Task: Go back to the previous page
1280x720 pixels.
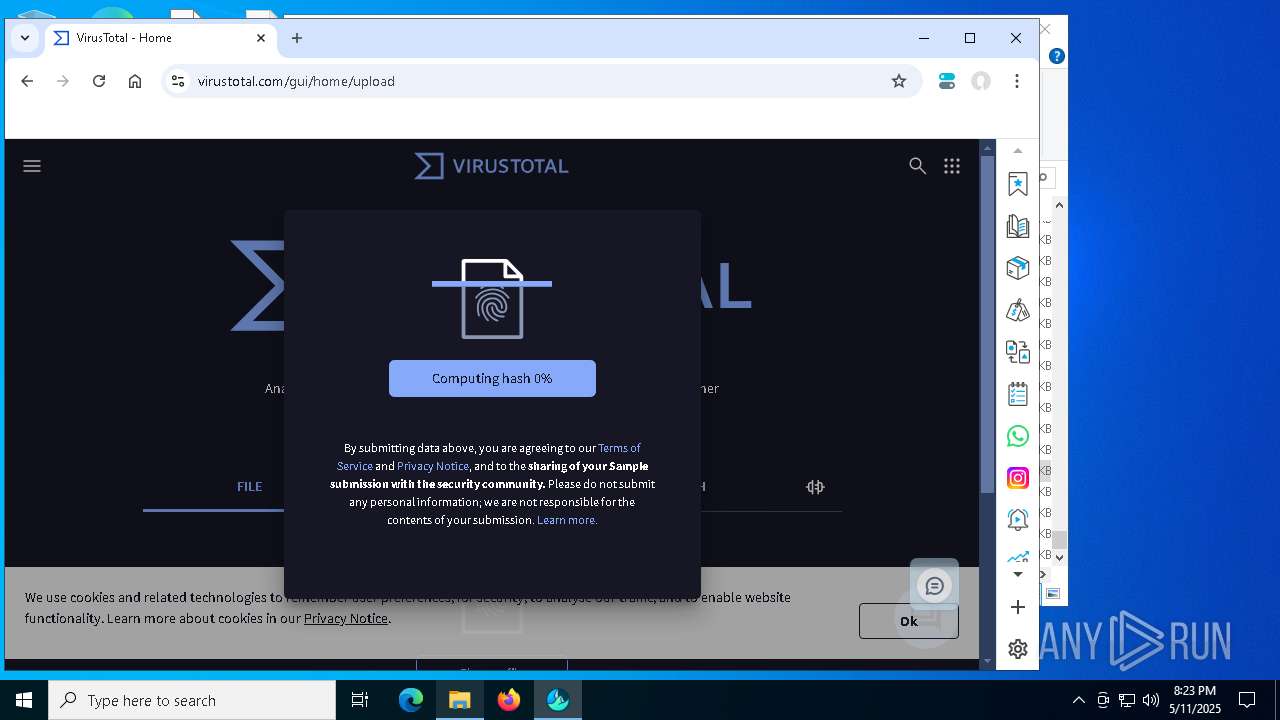Action: point(27,81)
